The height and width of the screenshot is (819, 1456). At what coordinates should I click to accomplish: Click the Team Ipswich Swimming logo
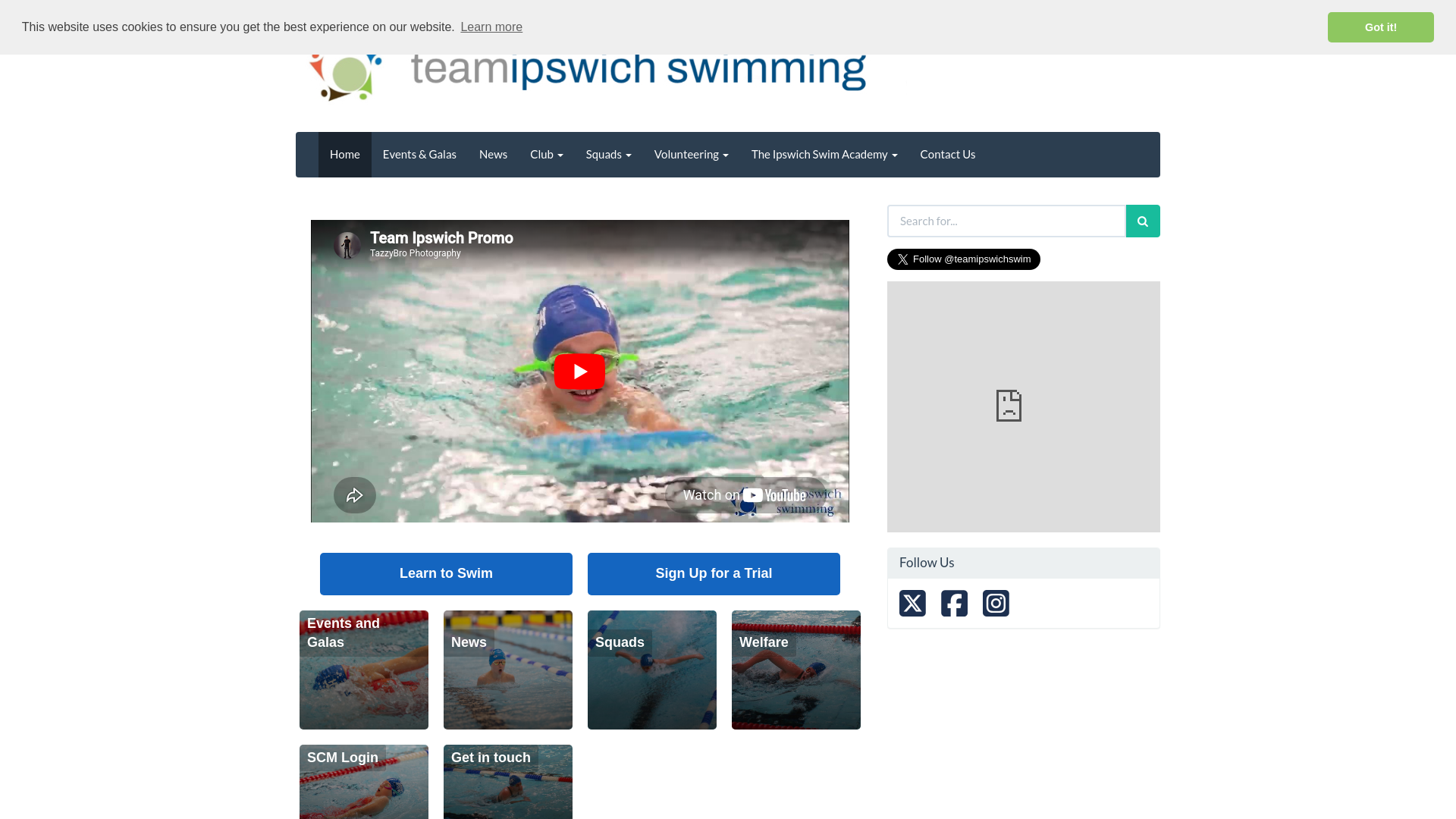(588, 76)
